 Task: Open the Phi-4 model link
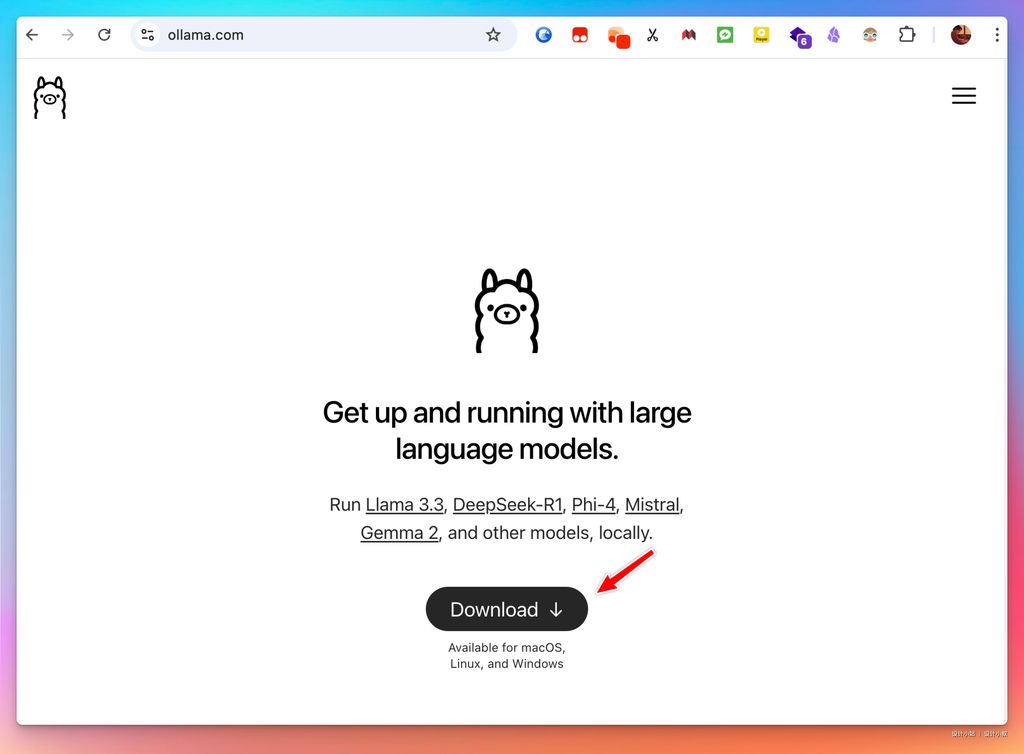point(593,504)
